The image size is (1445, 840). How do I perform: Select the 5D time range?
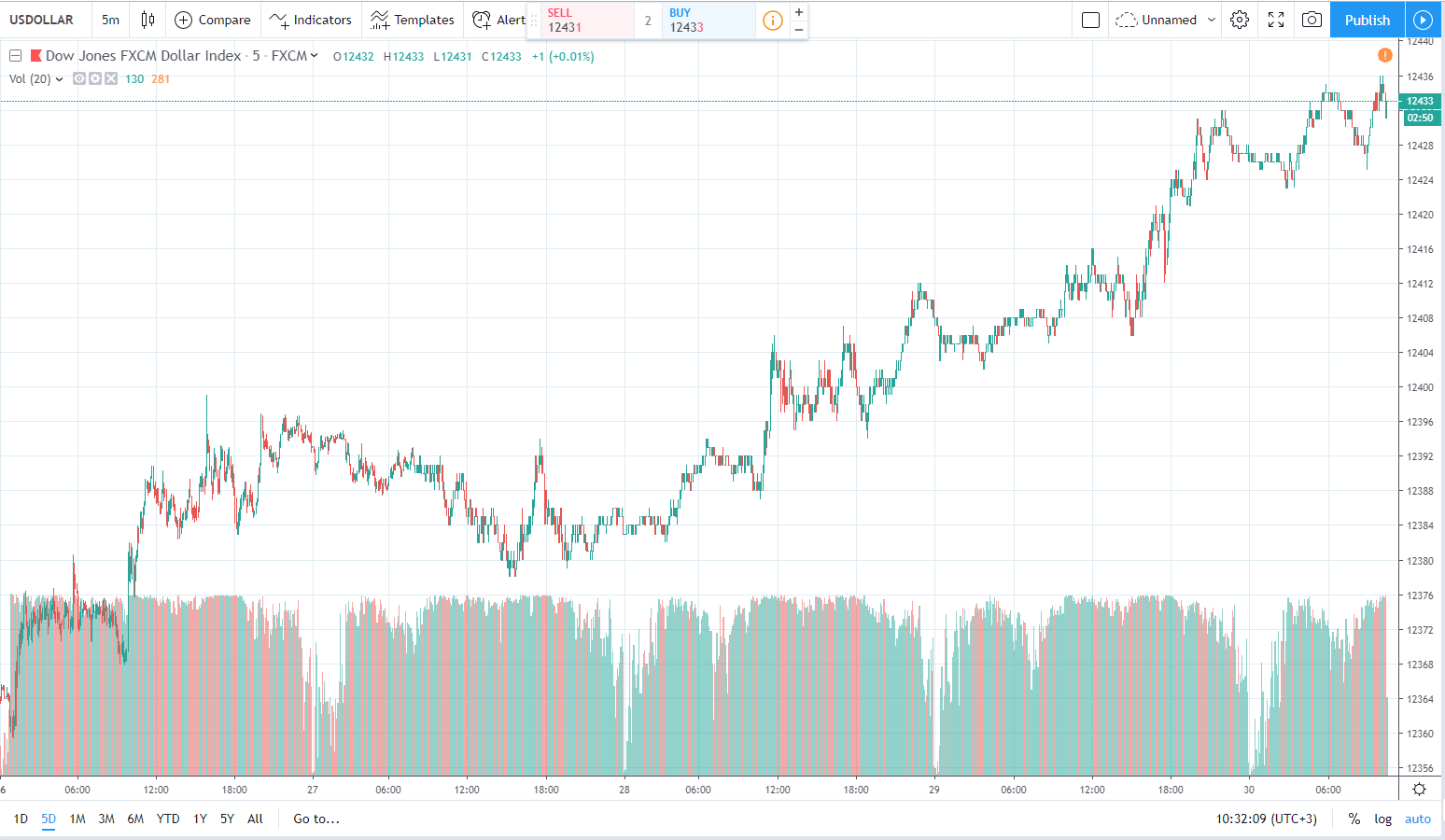tap(49, 819)
